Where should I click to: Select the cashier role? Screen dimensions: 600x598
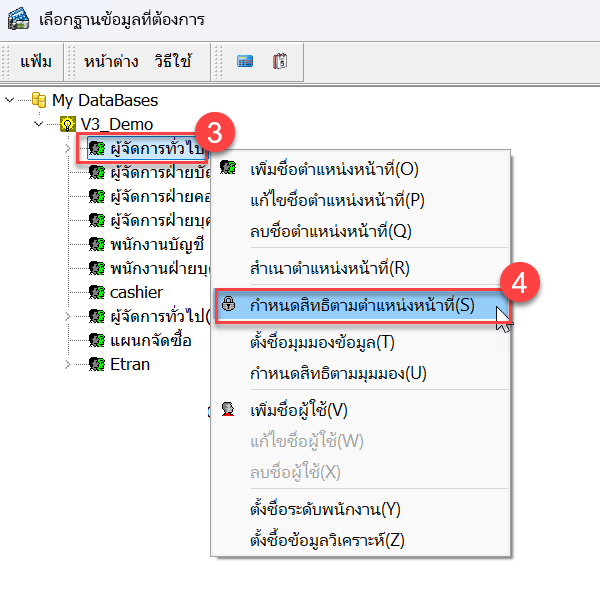point(136,292)
